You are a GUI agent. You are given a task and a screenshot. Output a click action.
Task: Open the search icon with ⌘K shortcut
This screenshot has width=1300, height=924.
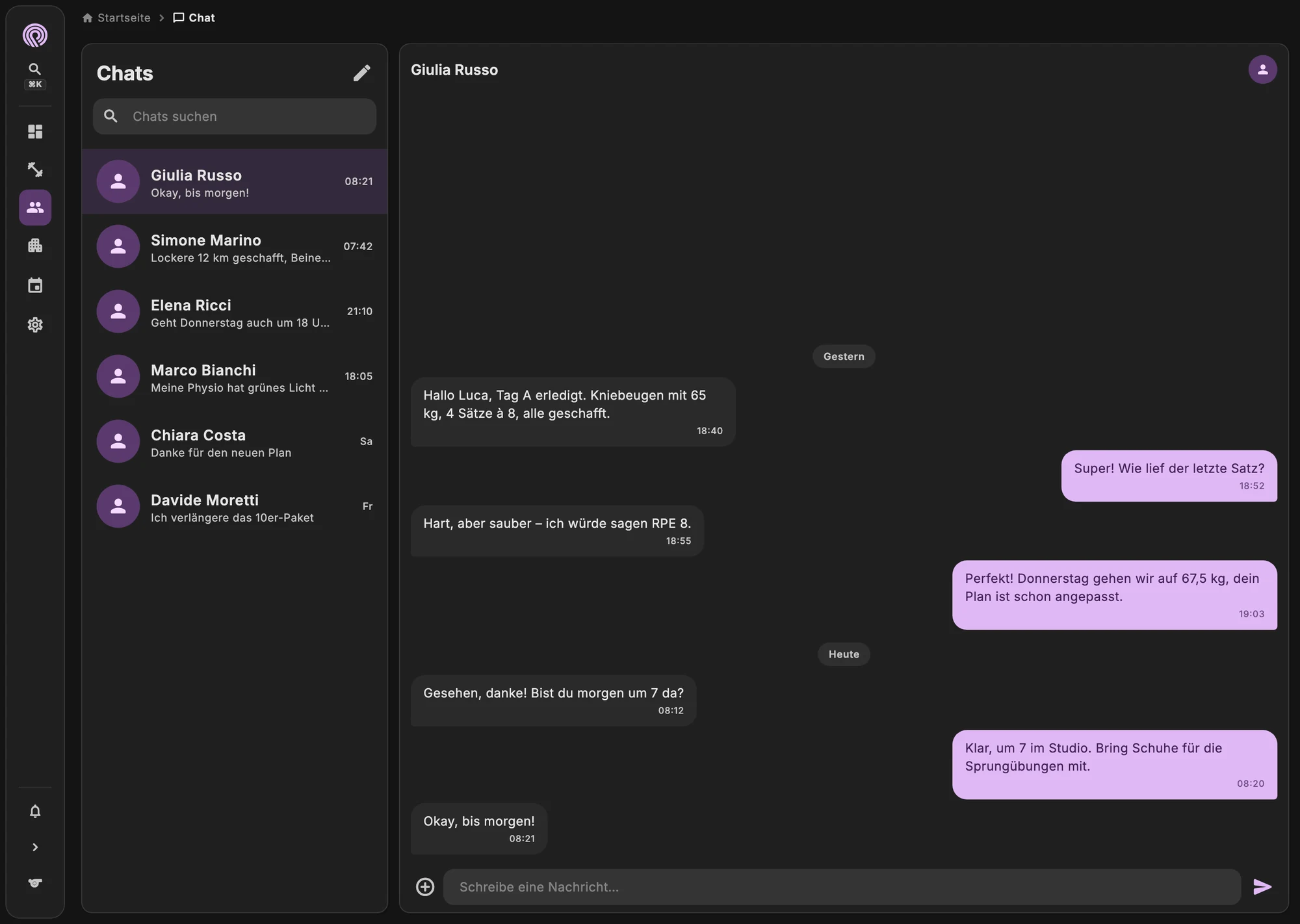click(x=35, y=75)
